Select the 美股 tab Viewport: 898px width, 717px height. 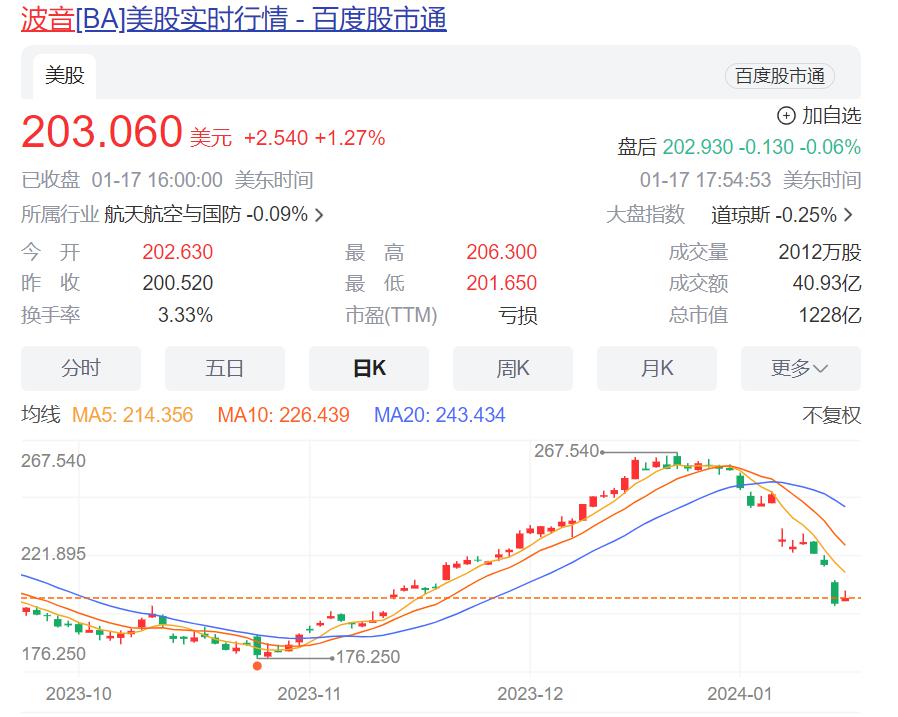click(x=65, y=76)
